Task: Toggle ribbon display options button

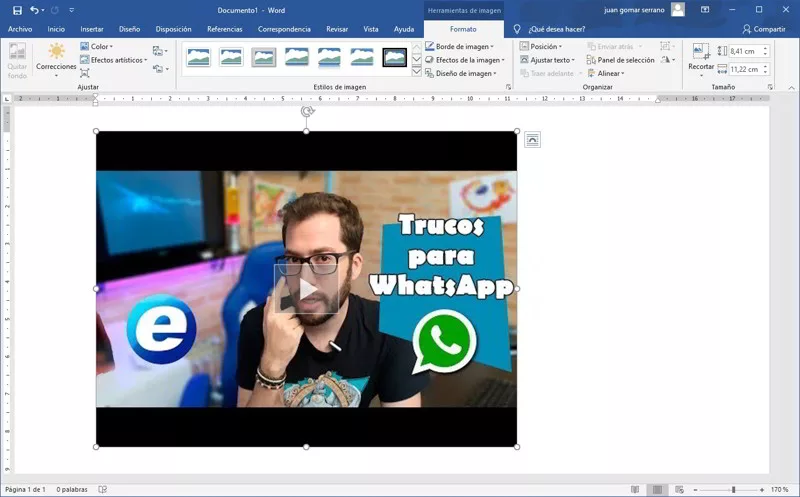Action: click(705, 10)
